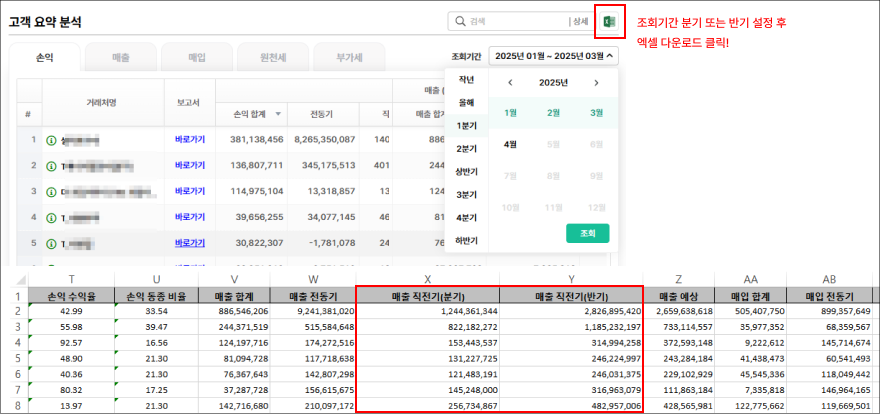Screen dimensions: 880x414
Task: Switch to the 부가세 tab
Action: pyautogui.click(x=347, y=58)
